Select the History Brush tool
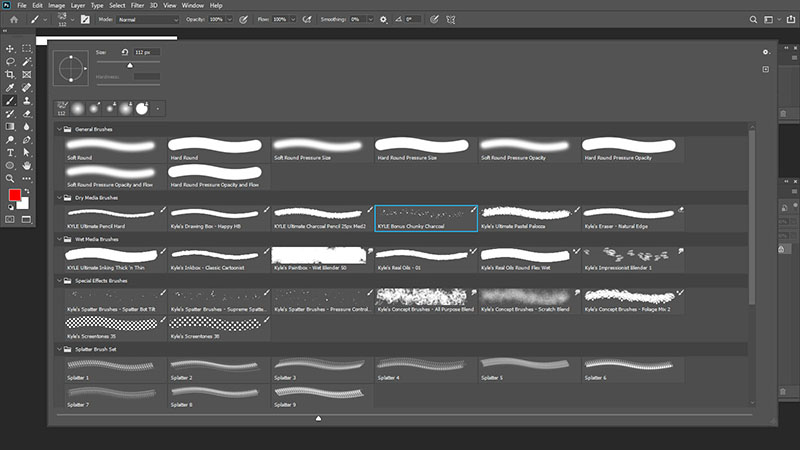The width and height of the screenshot is (800, 450). [x=10, y=114]
